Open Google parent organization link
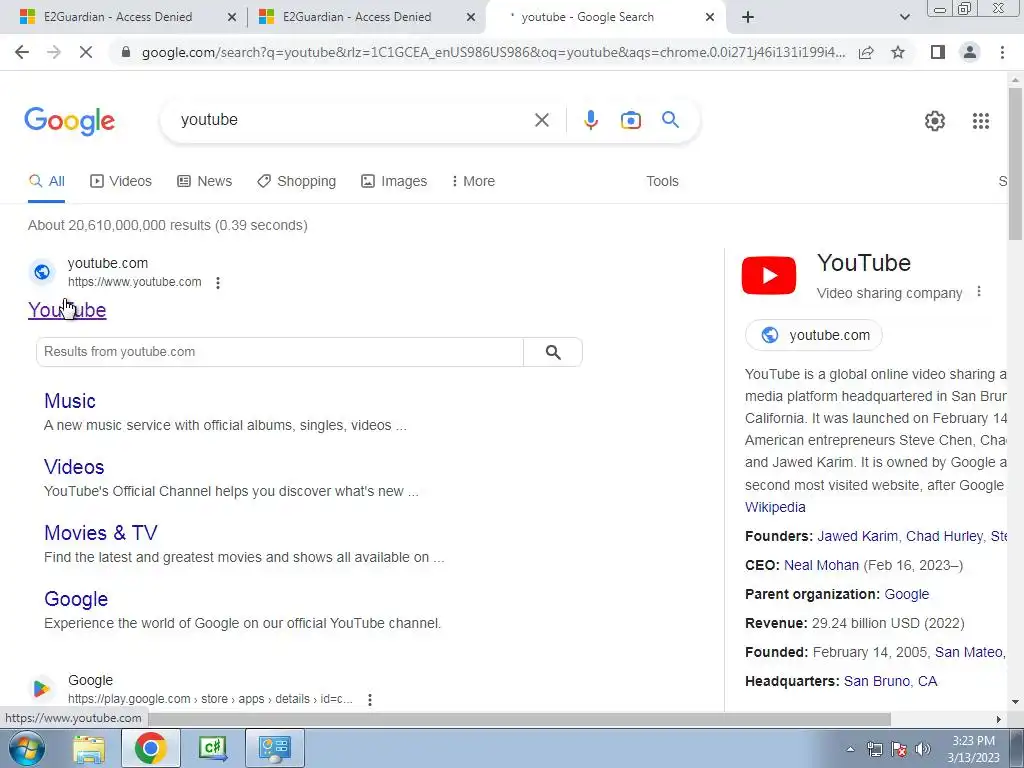The height and width of the screenshot is (768, 1024). (x=906, y=594)
